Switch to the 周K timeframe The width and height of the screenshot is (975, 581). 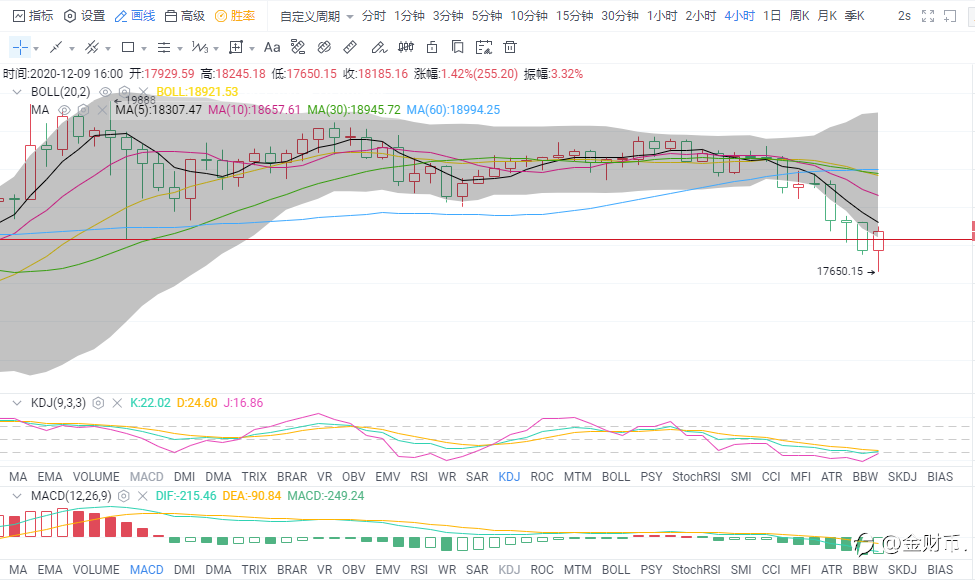800,16
